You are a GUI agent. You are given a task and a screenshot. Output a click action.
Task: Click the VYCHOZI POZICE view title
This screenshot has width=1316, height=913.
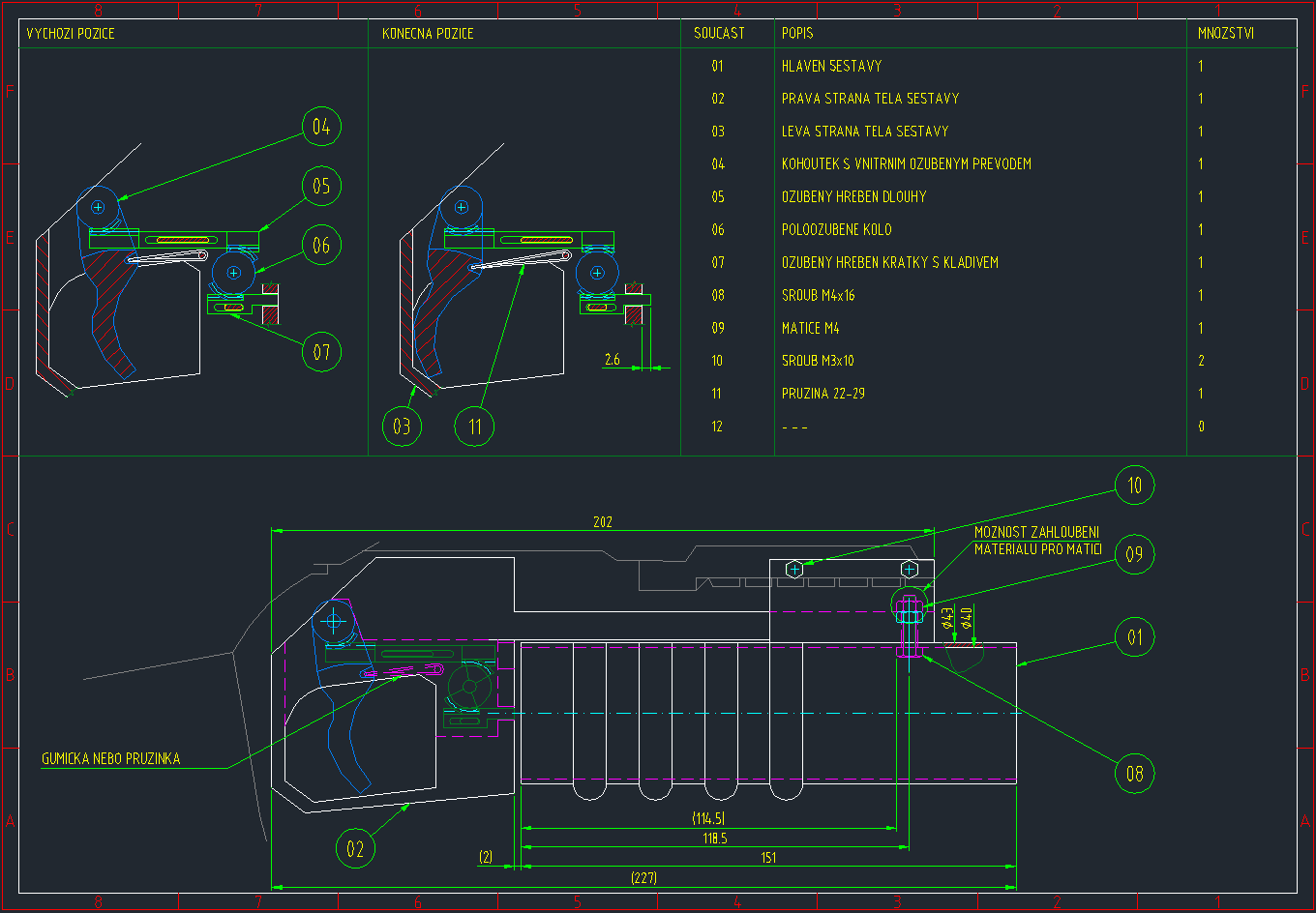point(71,34)
